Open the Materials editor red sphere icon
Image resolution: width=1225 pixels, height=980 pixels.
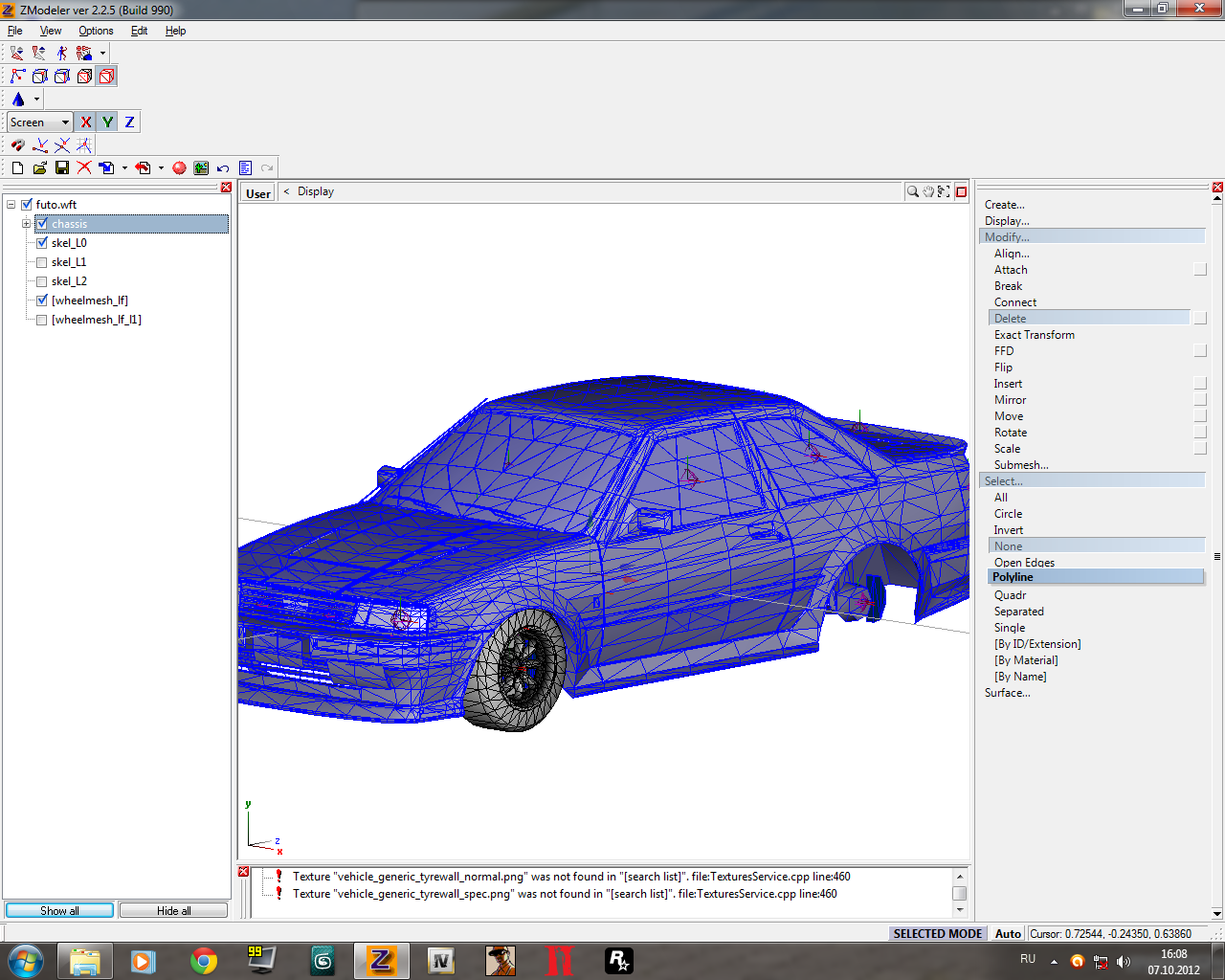point(179,167)
